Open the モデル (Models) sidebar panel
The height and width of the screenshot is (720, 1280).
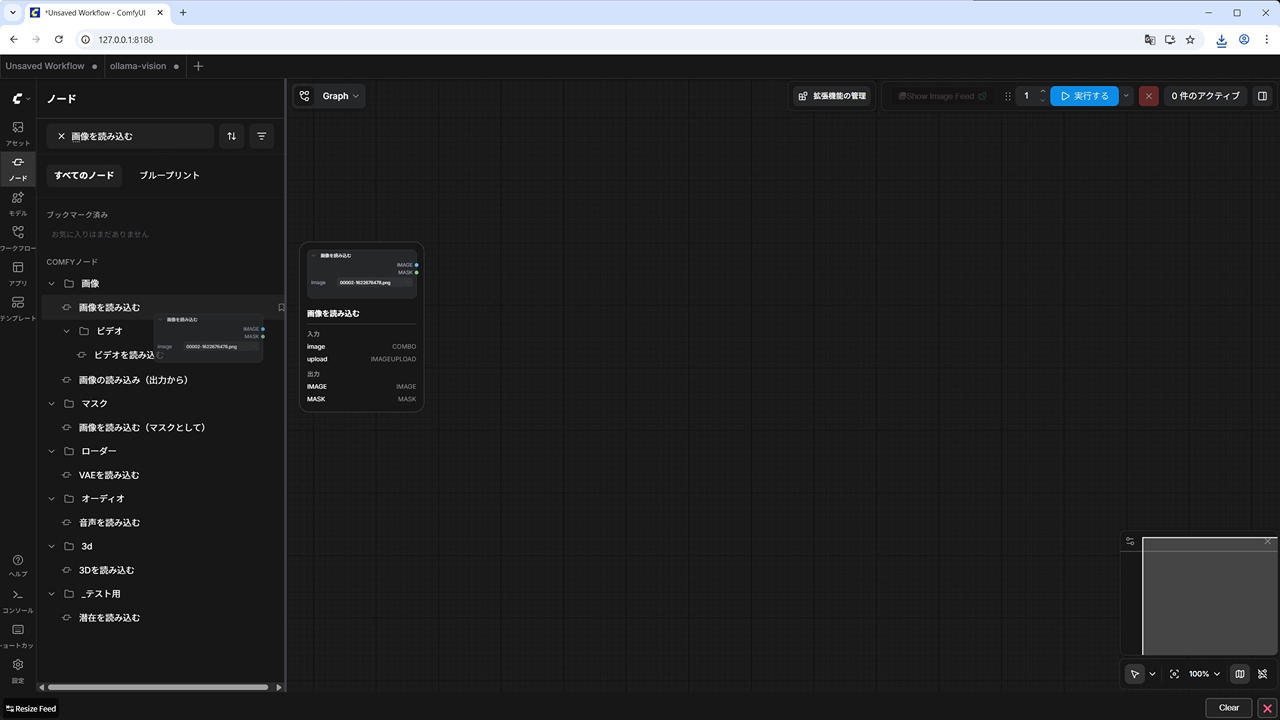(x=18, y=203)
